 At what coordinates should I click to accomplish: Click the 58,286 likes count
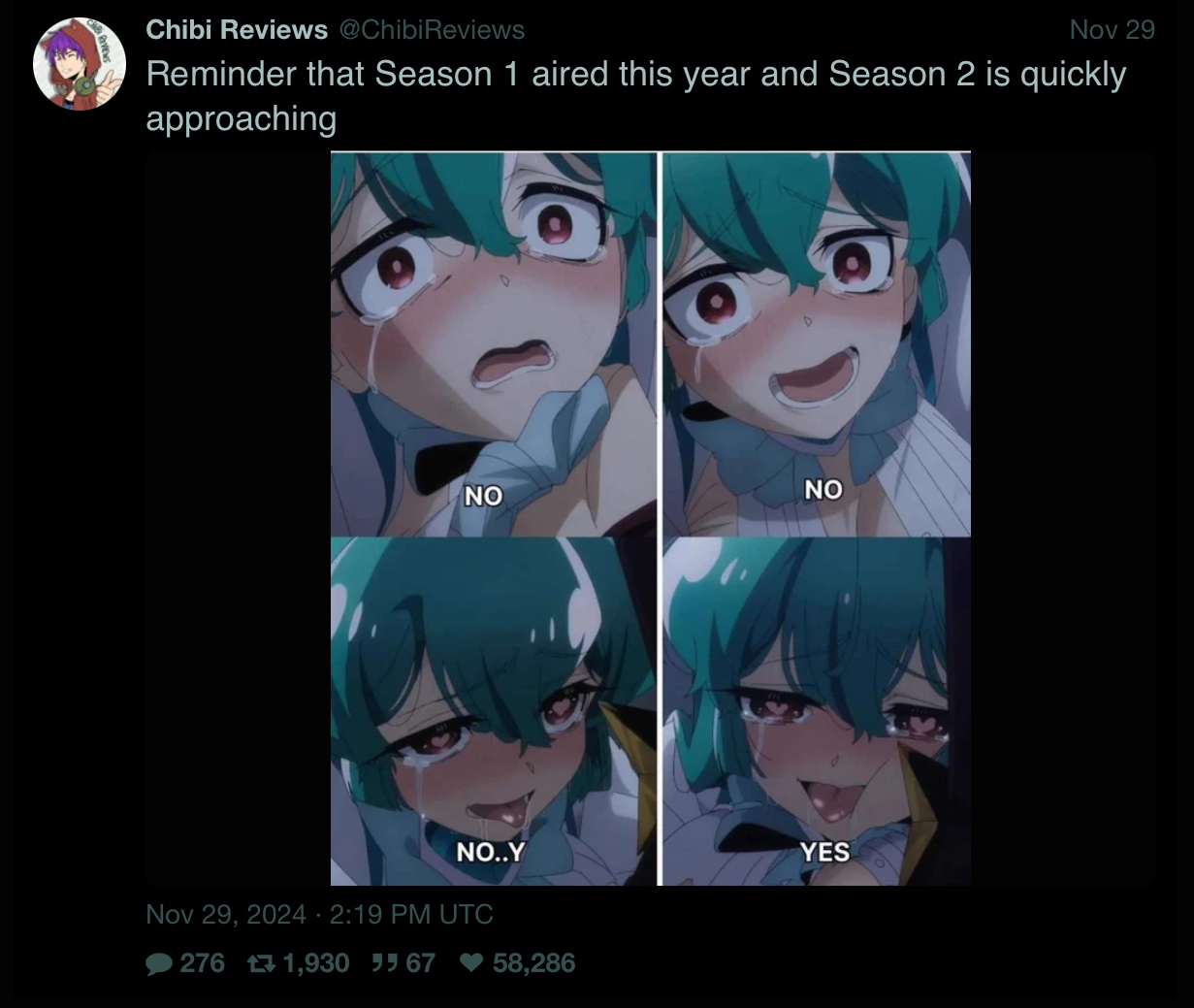(x=534, y=963)
